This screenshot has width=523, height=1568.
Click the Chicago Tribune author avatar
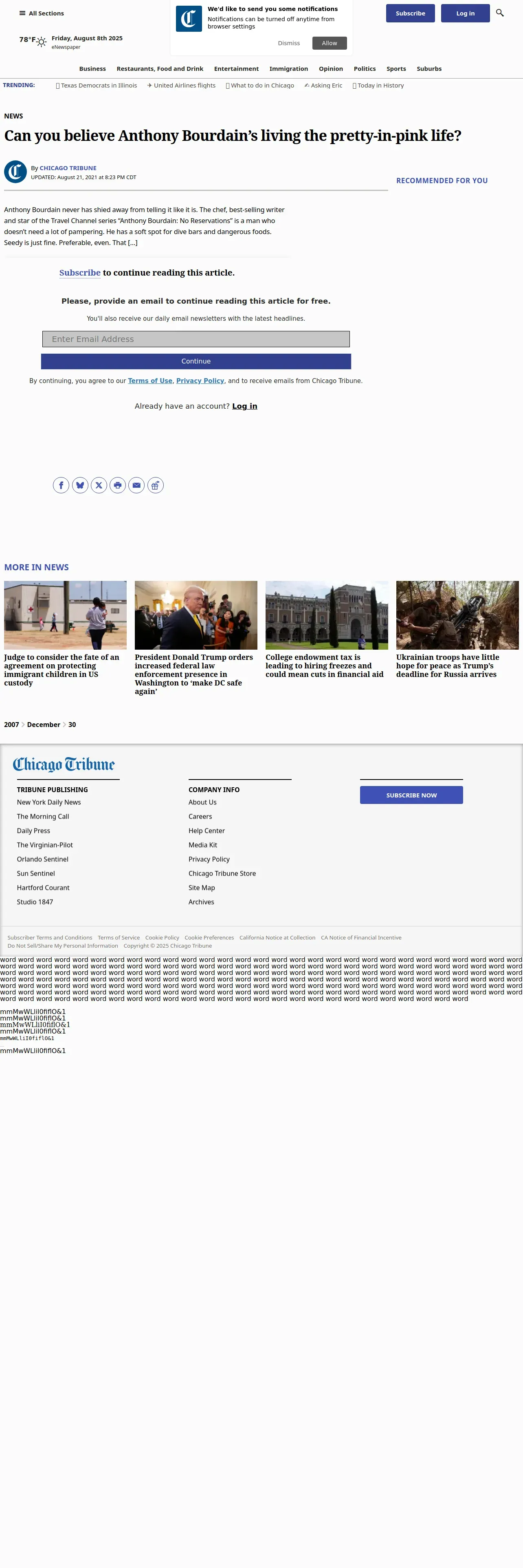click(15, 172)
